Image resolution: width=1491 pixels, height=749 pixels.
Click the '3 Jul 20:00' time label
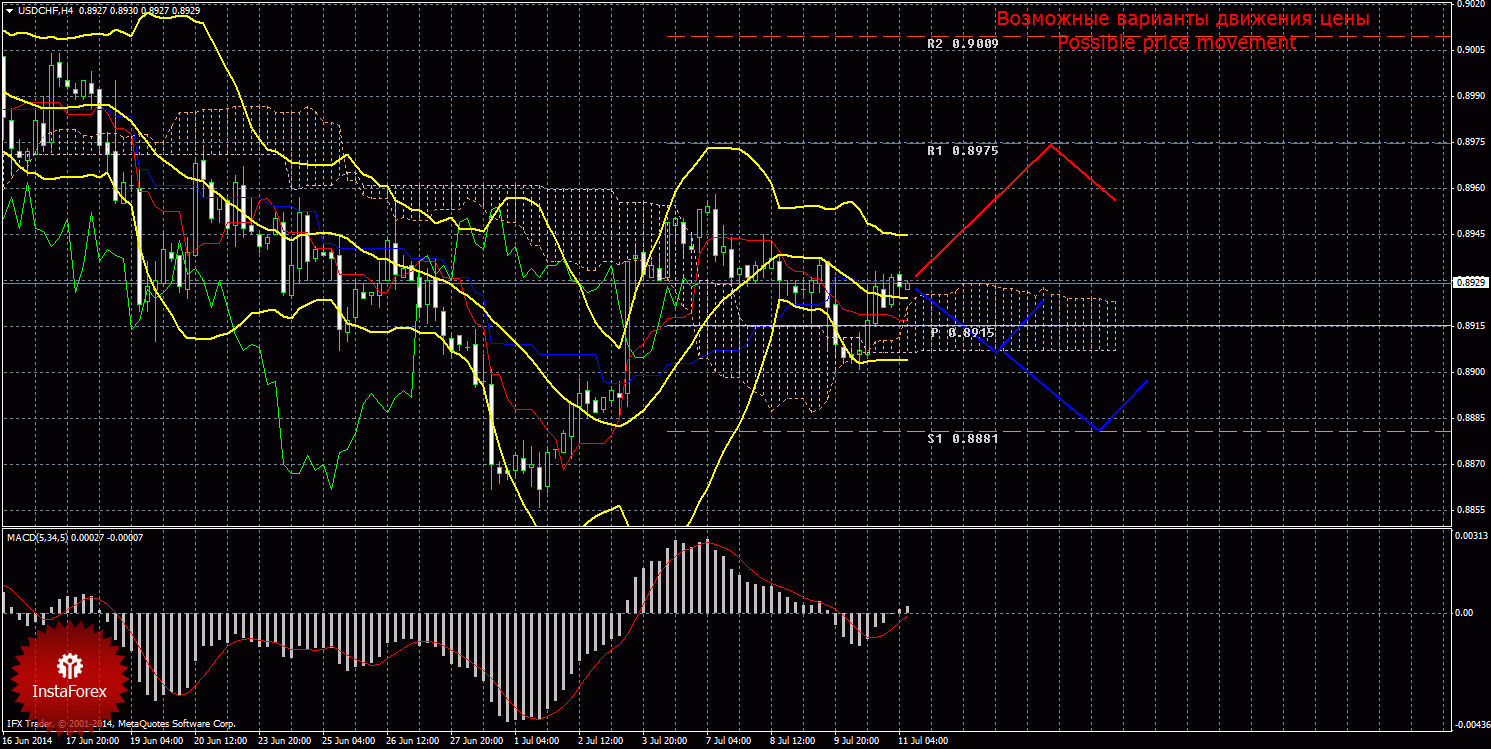[664, 742]
